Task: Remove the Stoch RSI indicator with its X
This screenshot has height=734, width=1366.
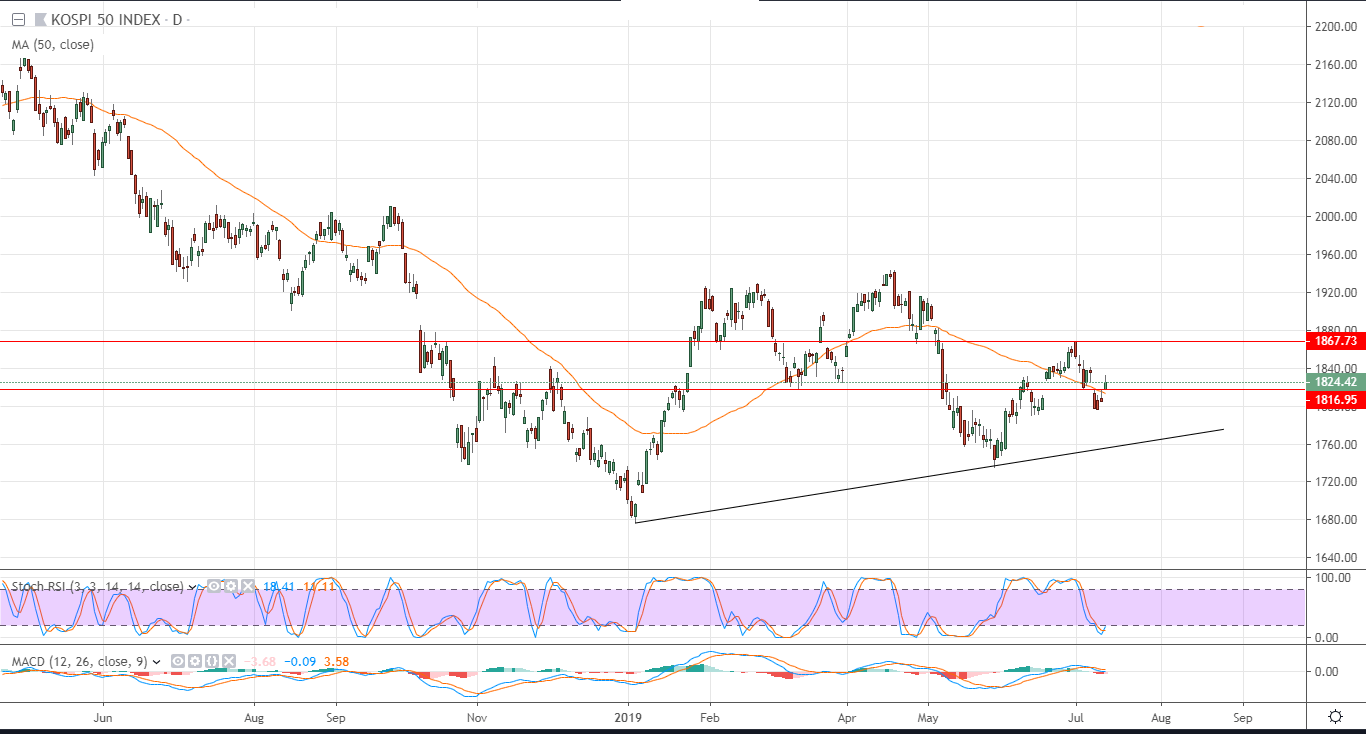Action: point(248,587)
